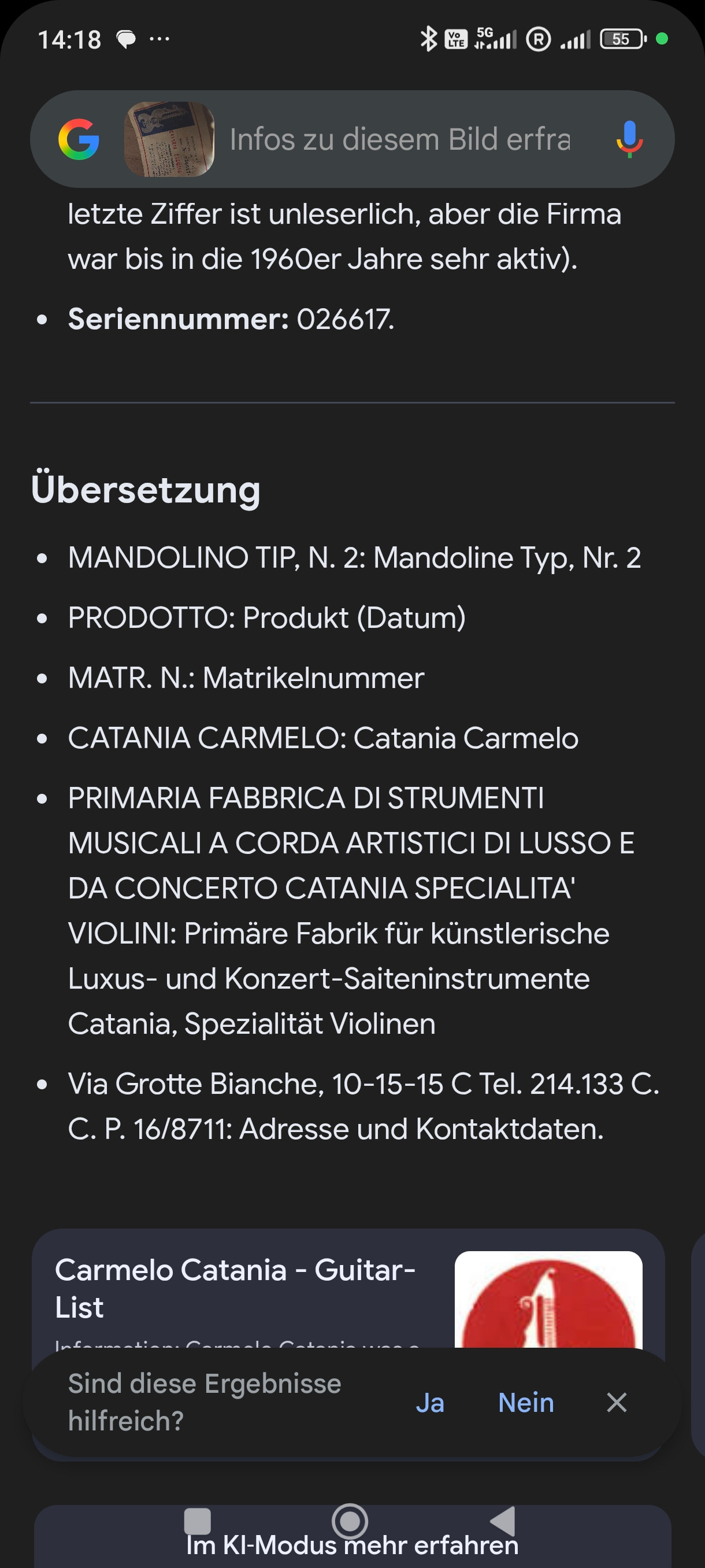Answer 'Nein' to the helpful results prompt

pos(525,1403)
